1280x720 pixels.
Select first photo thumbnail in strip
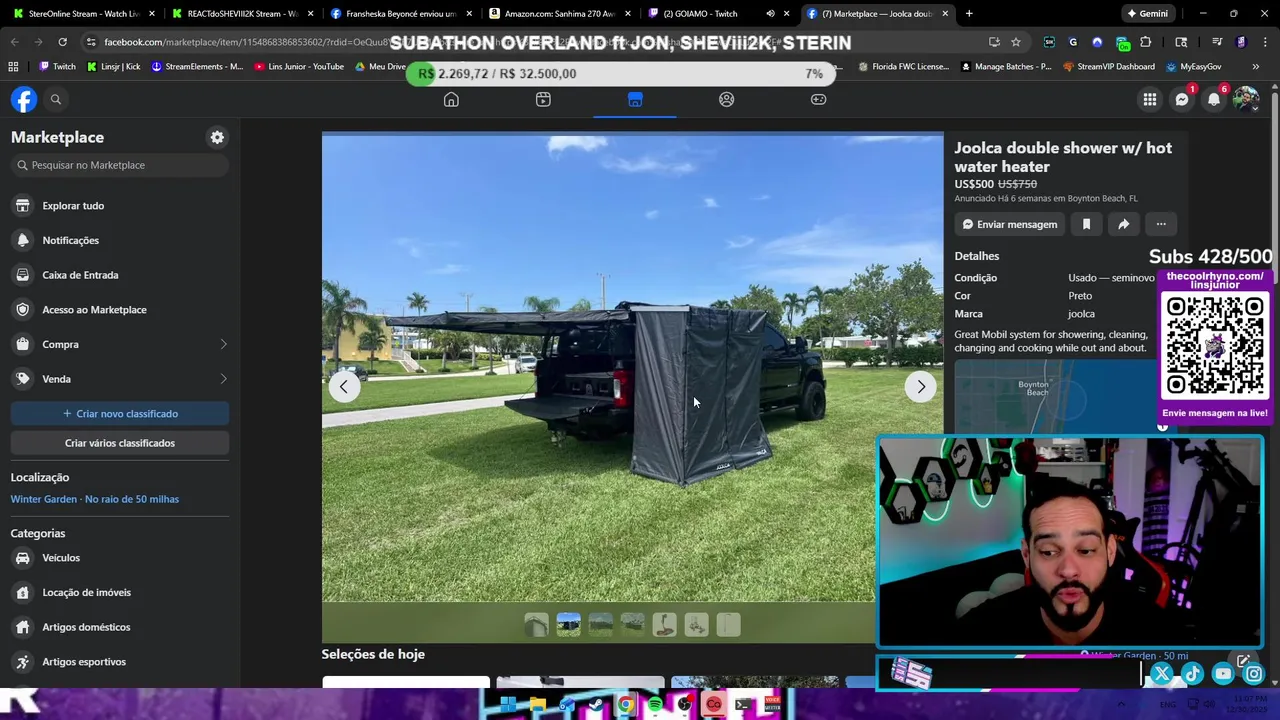(536, 625)
